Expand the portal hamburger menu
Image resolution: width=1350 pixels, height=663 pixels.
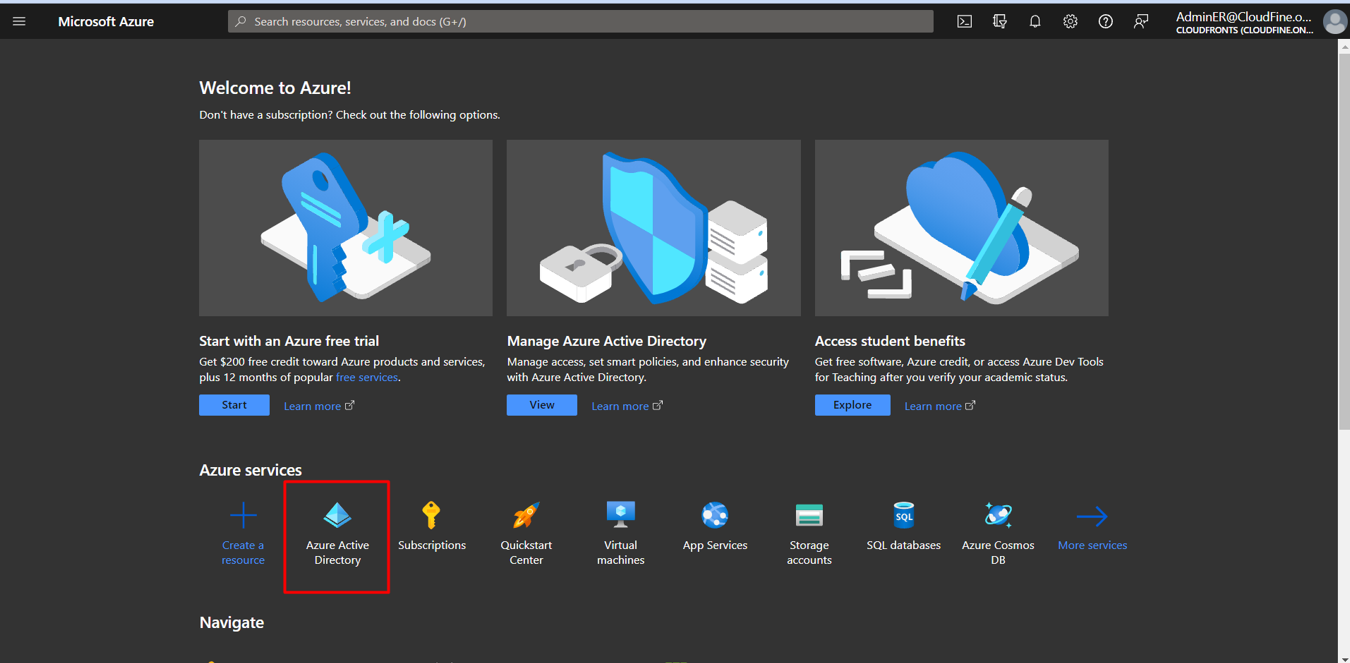click(x=19, y=21)
